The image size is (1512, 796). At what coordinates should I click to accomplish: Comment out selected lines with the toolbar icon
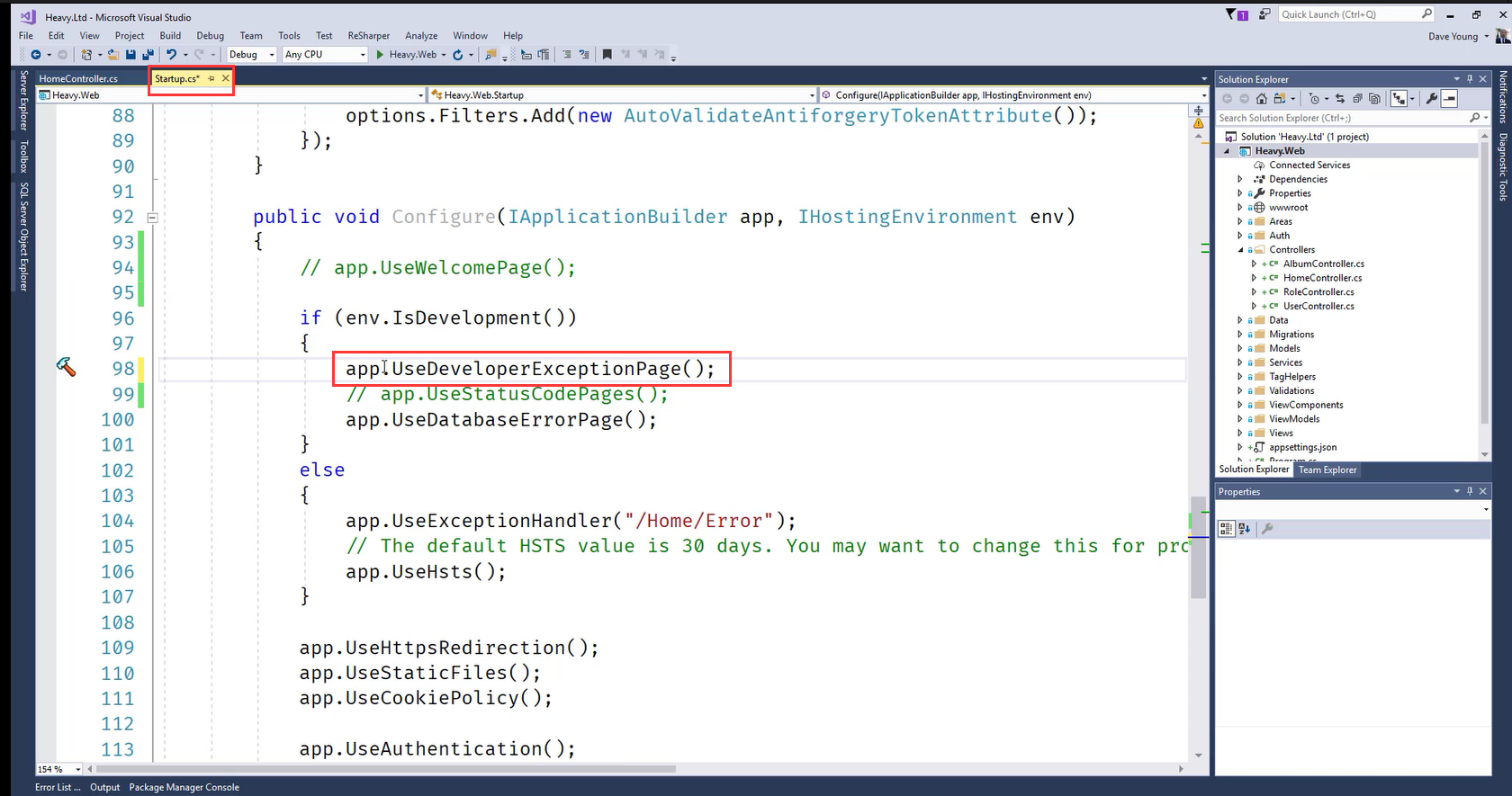pyautogui.click(x=567, y=55)
